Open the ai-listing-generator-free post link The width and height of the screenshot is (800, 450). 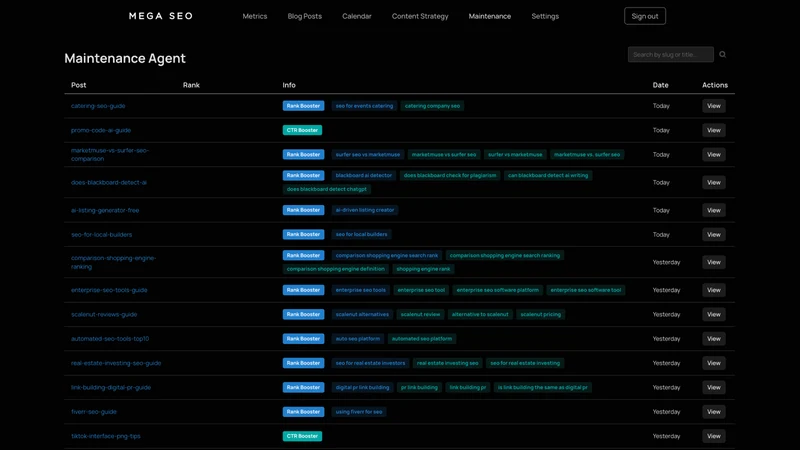[x=105, y=210]
